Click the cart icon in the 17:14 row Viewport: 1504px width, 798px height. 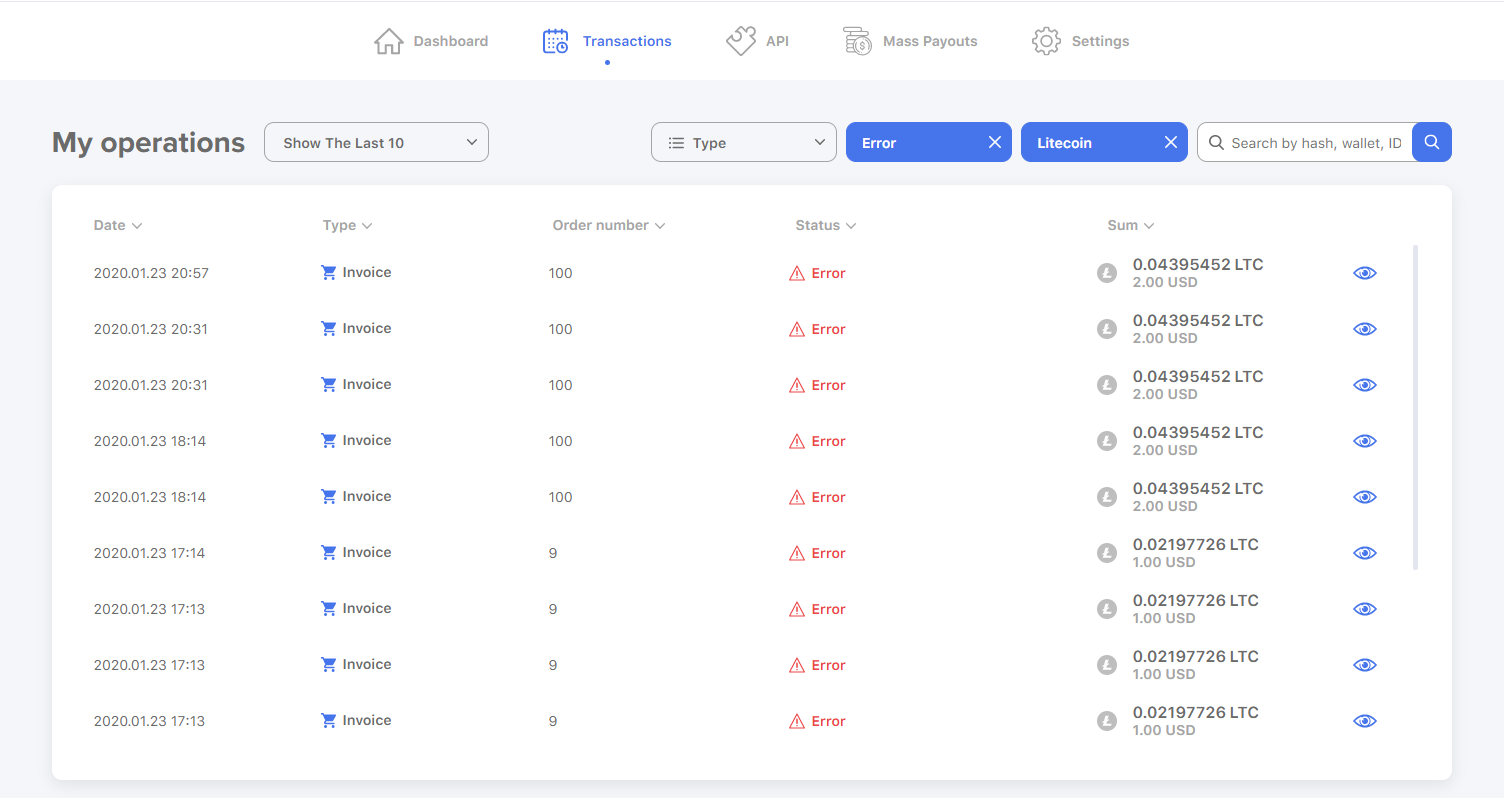328,552
